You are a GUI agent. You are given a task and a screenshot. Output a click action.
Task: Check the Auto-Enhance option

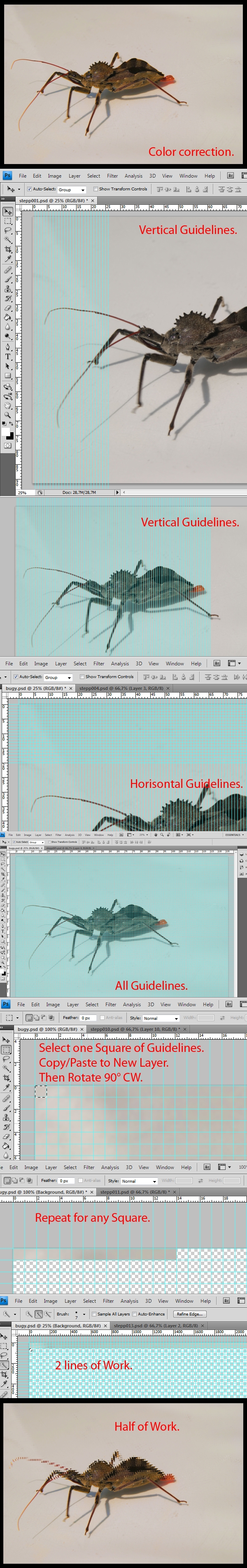click(x=134, y=1313)
